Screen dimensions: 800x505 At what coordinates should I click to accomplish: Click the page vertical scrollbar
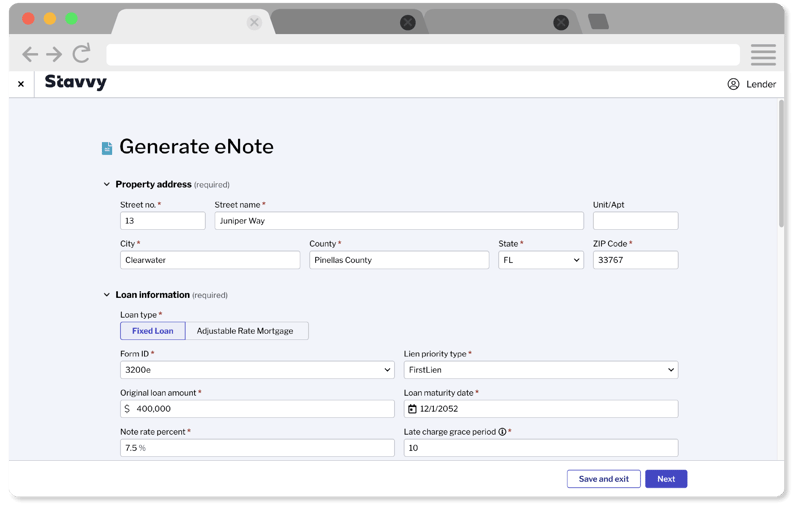click(781, 163)
